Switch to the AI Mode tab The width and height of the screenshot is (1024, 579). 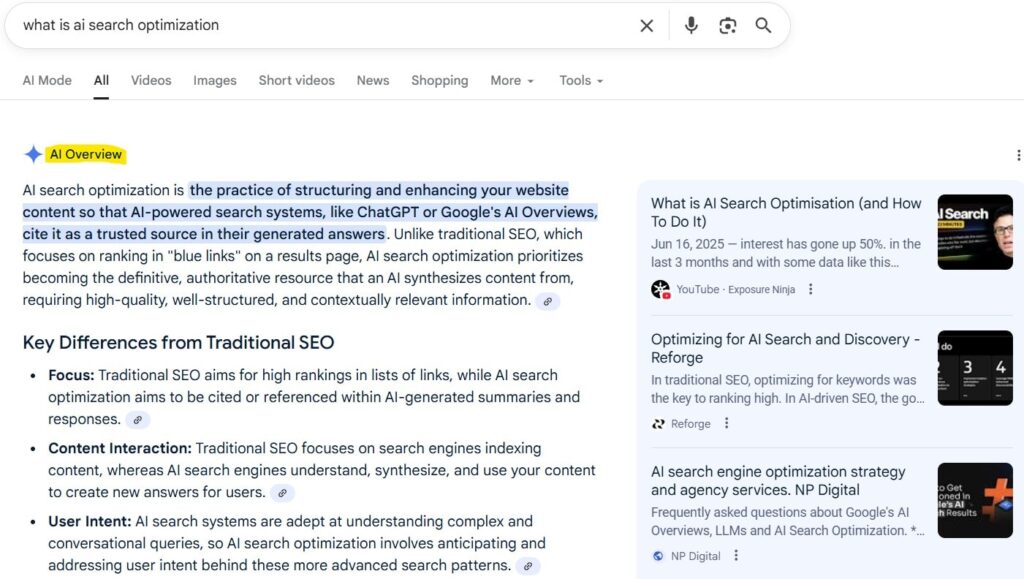(x=47, y=81)
